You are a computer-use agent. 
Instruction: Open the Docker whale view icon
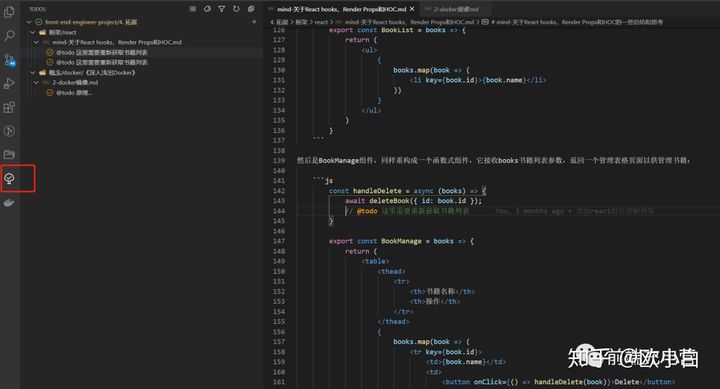pos(9,203)
